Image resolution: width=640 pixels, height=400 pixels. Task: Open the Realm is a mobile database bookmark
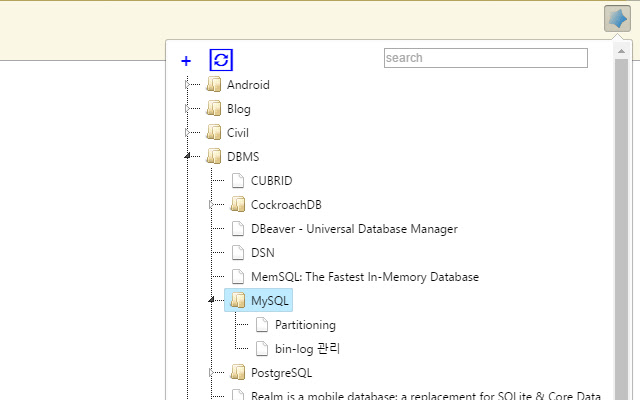[426, 395]
